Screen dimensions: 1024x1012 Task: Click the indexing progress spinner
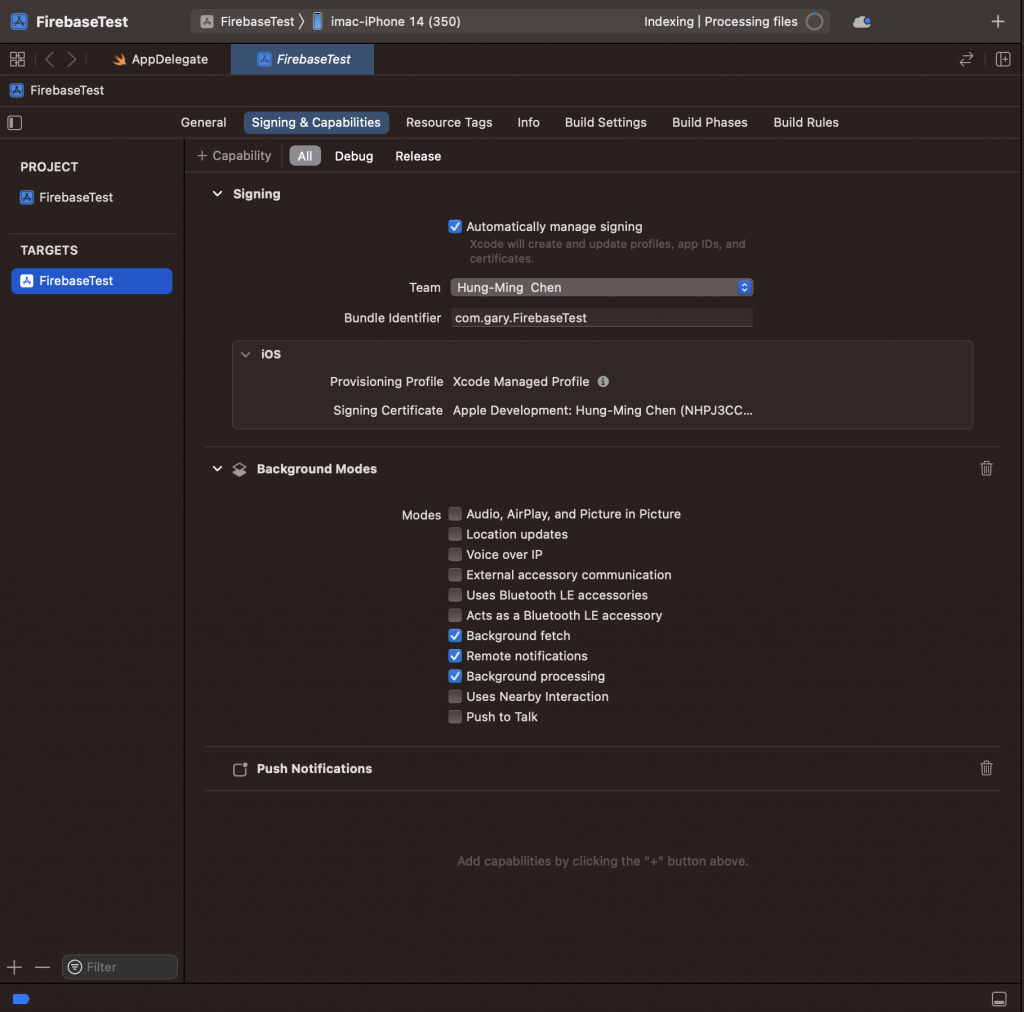click(814, 22)
